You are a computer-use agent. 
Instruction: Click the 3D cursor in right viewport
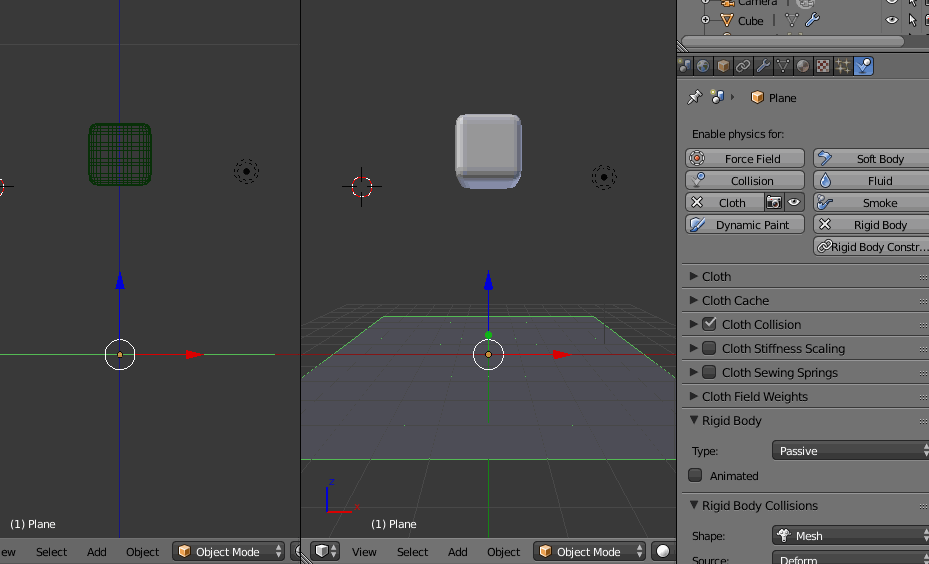coord(361,187)
